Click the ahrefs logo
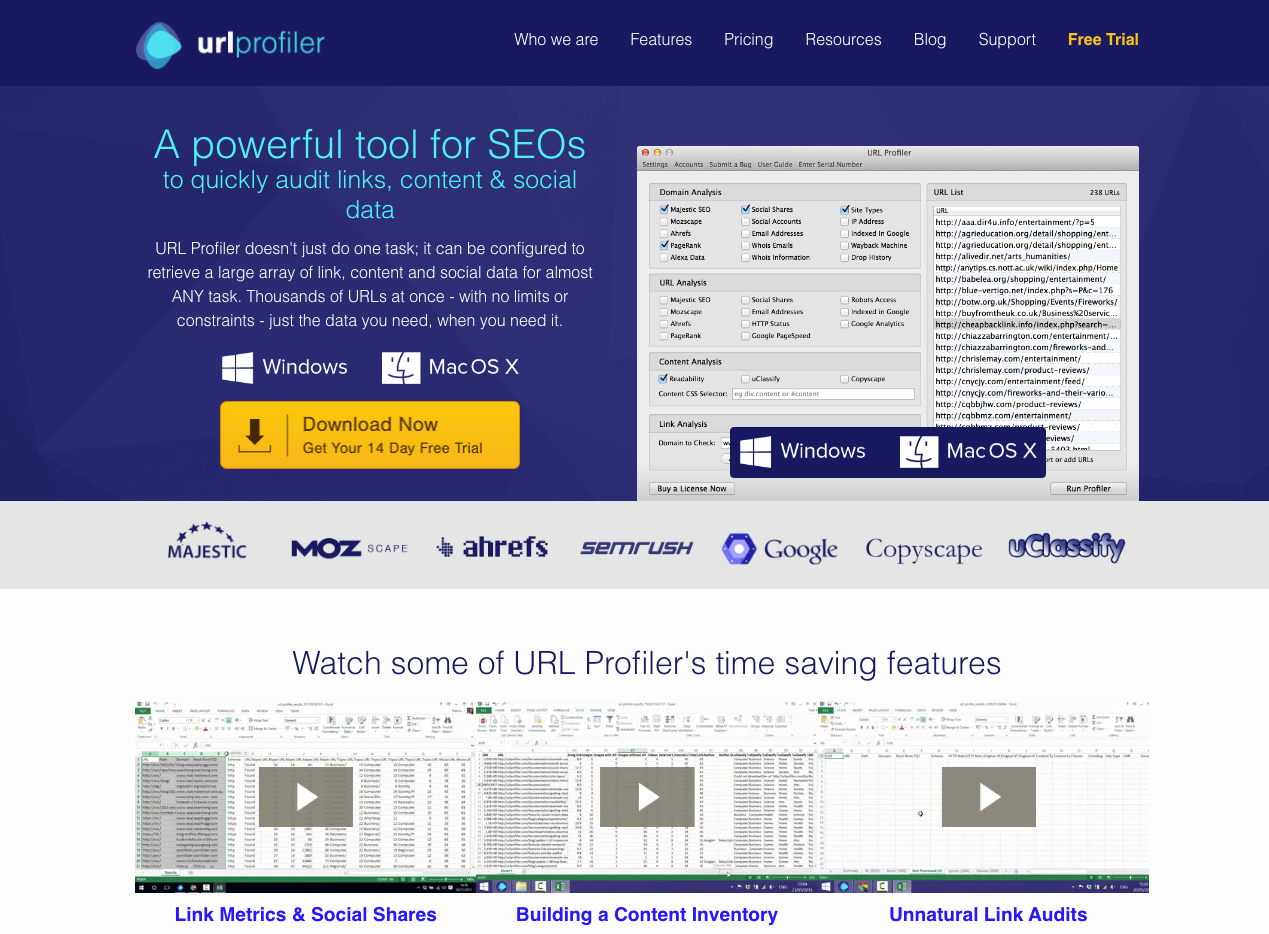This screenshot has height=934, width=1269. click(492, 547)
